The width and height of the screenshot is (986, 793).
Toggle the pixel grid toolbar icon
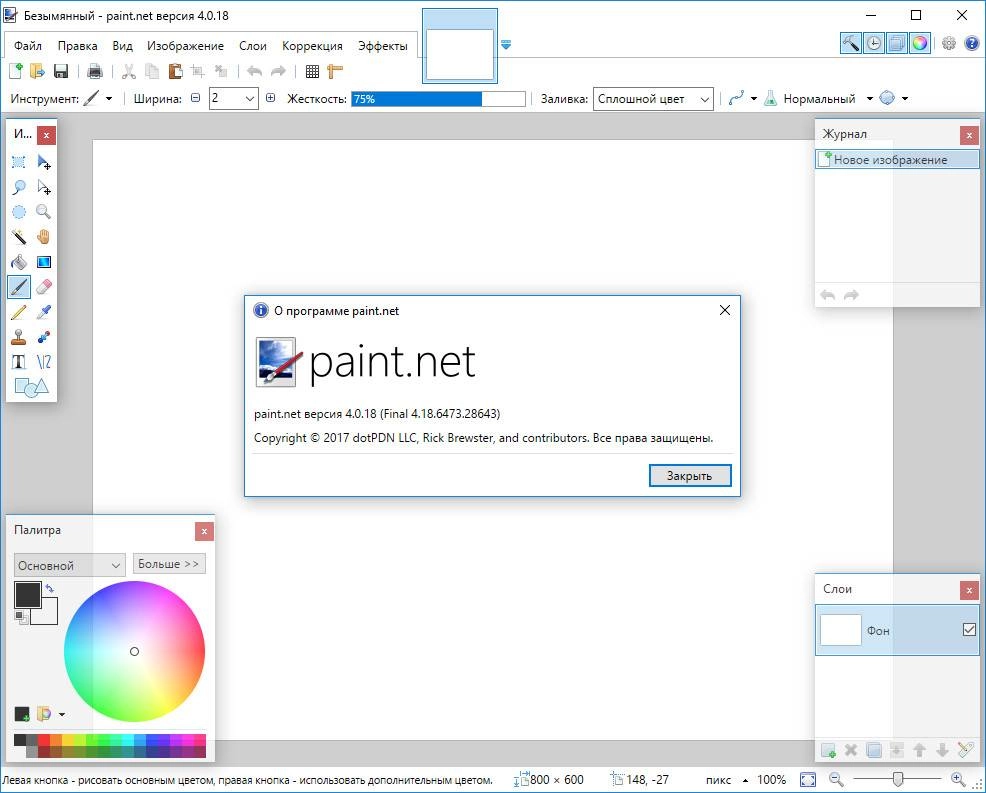(x=313, y=71)
